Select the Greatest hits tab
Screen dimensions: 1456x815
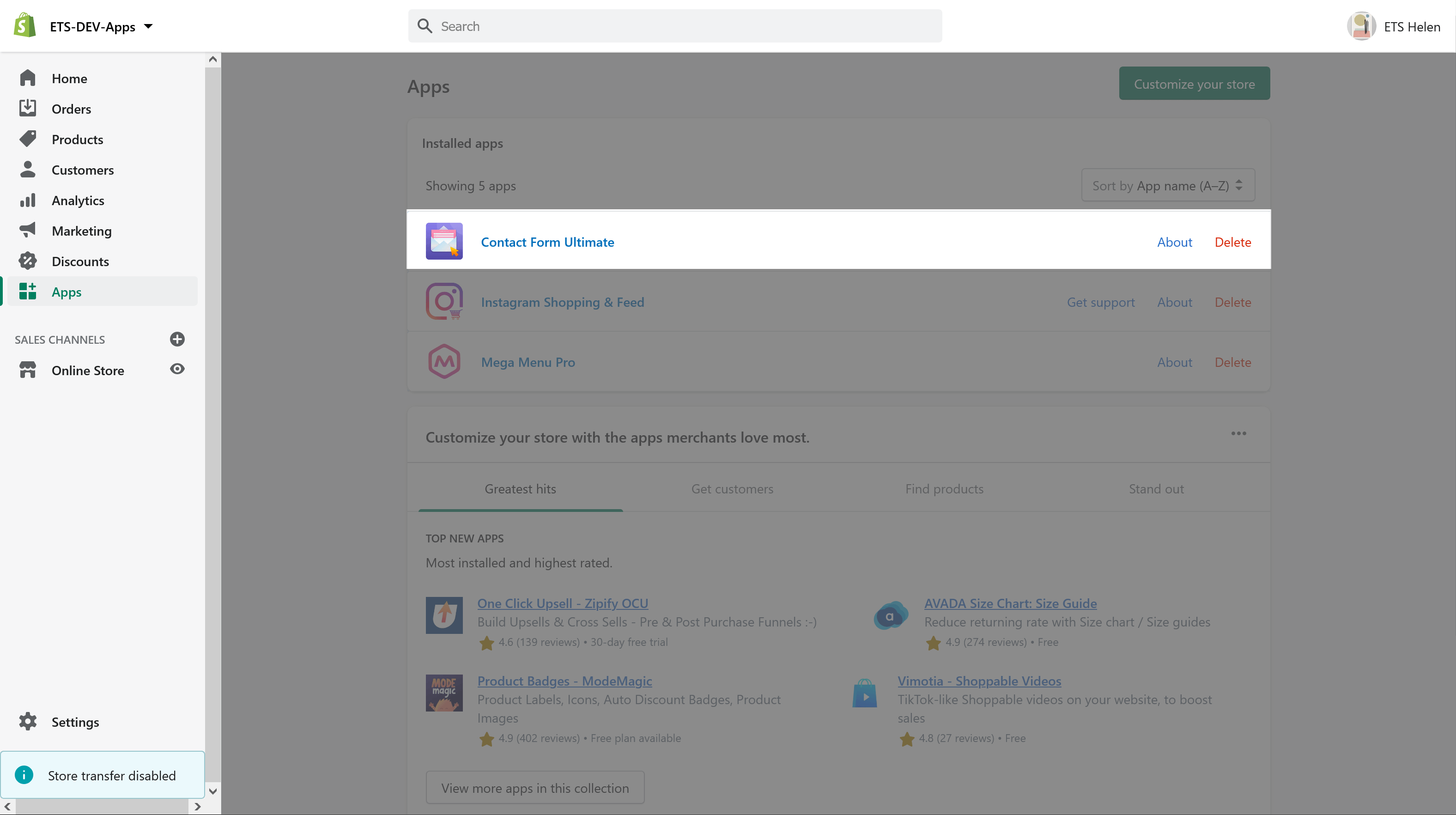(520, 488)
